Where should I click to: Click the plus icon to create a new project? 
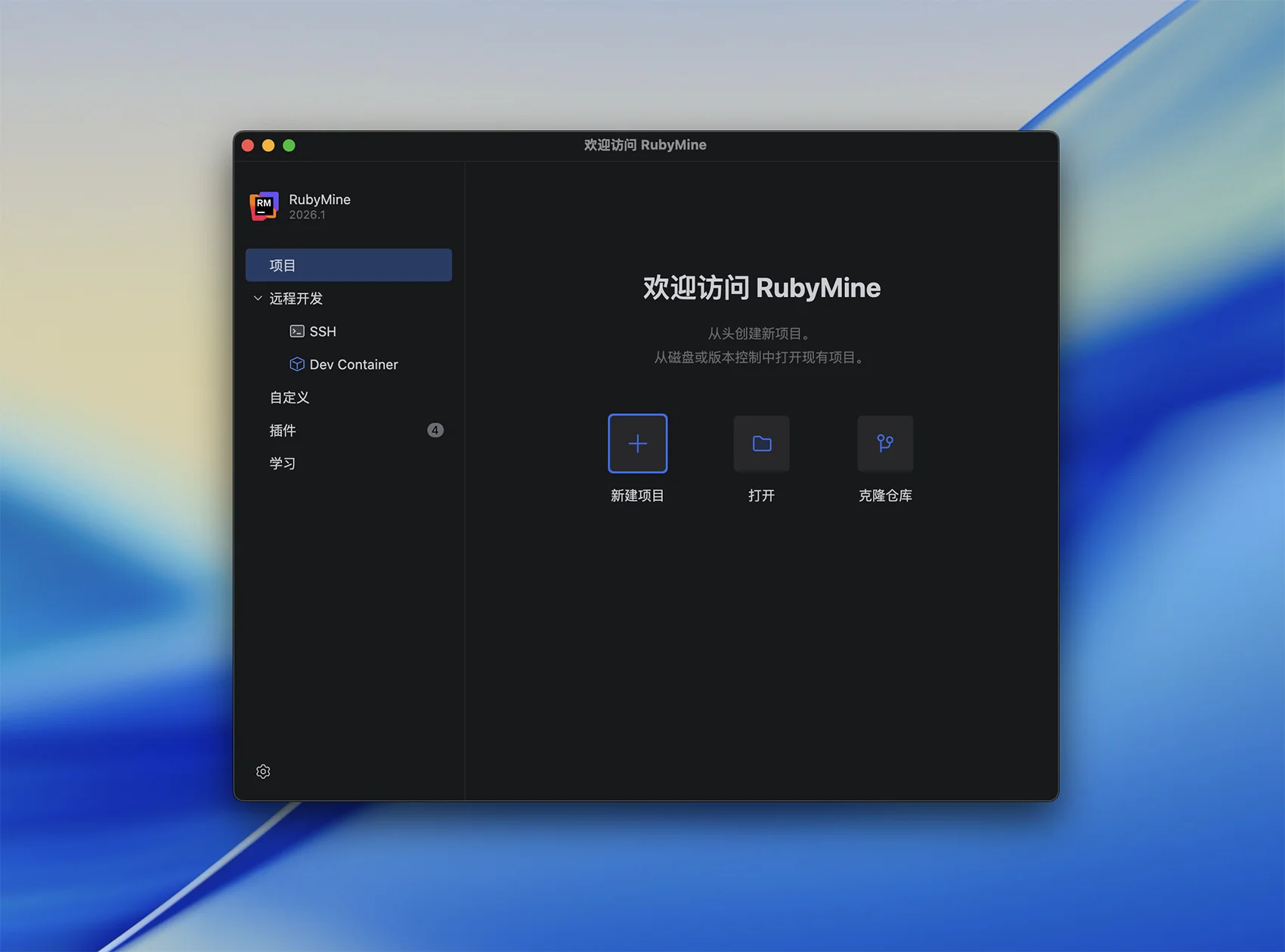coord(637,444)
